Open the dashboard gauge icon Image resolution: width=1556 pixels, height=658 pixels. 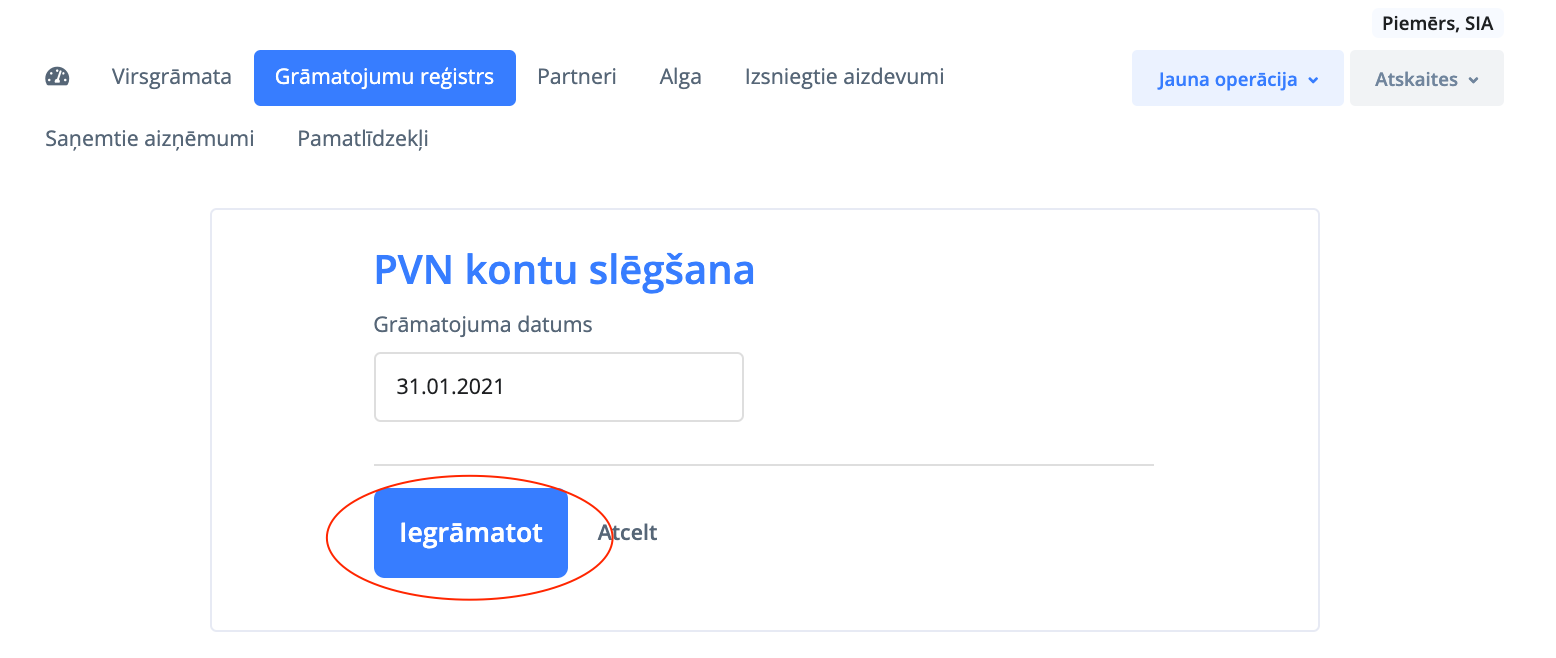[57, 77]
